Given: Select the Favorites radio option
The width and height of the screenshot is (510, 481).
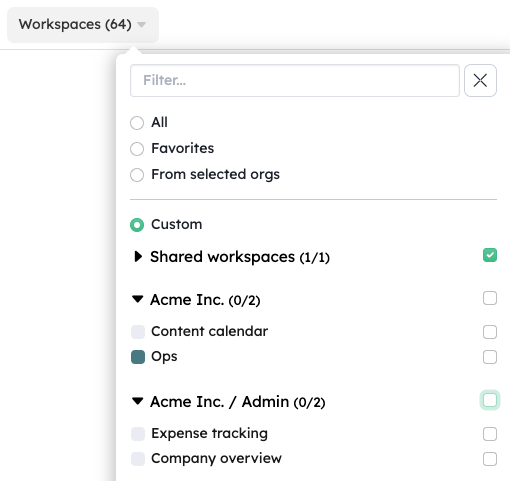Looking at the screenshot, I should 137,149.
